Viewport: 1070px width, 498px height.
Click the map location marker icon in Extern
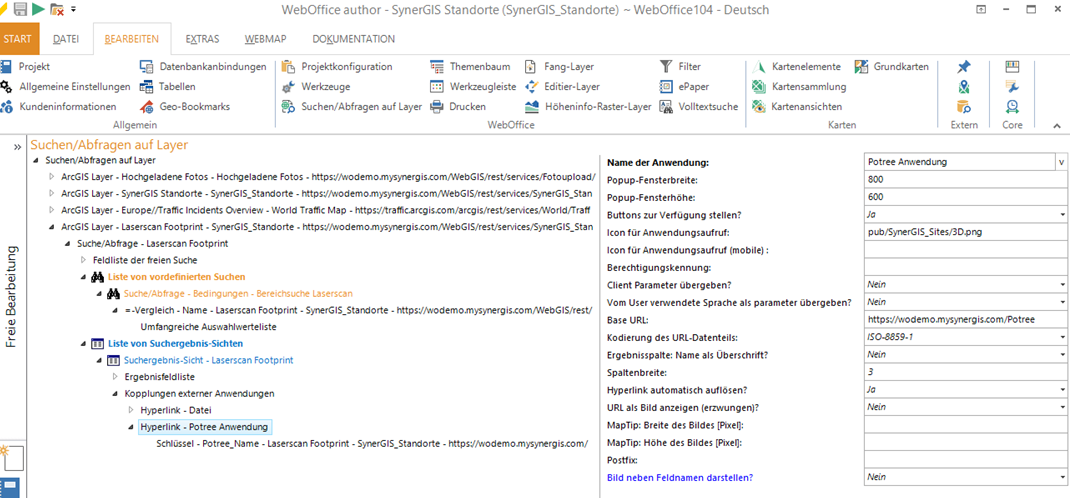pyautogui.click(x=964, y=87)
